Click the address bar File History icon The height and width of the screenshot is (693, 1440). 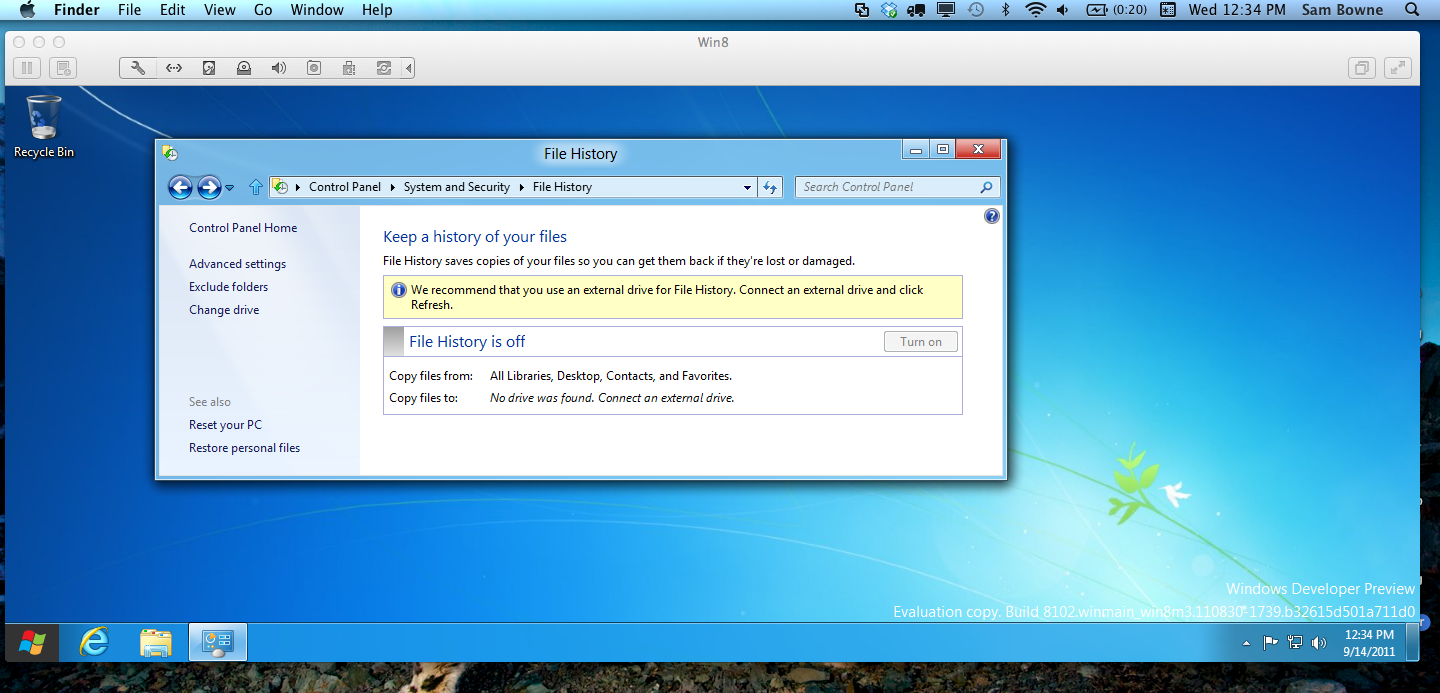[x=281, y=187]
